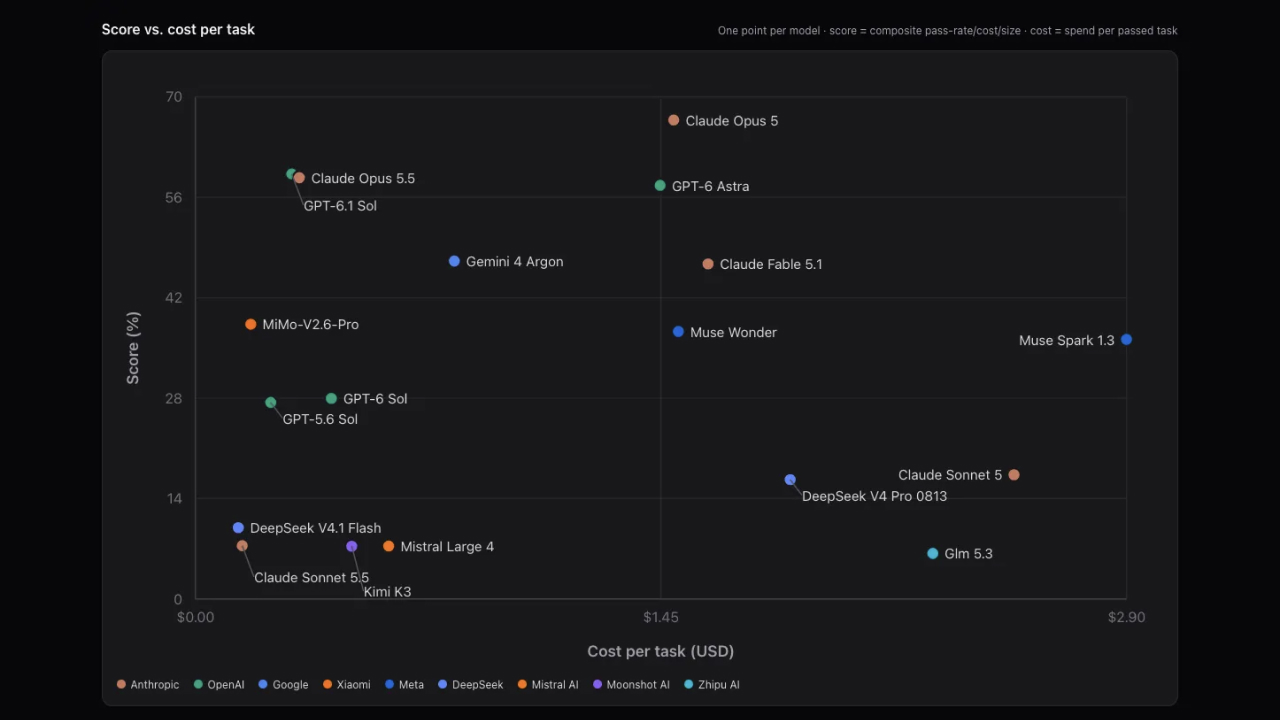This screenshot has width=1280, height=720.
Task: Click the "Score vs. cost per task" chart title
Action: (178, 29)
